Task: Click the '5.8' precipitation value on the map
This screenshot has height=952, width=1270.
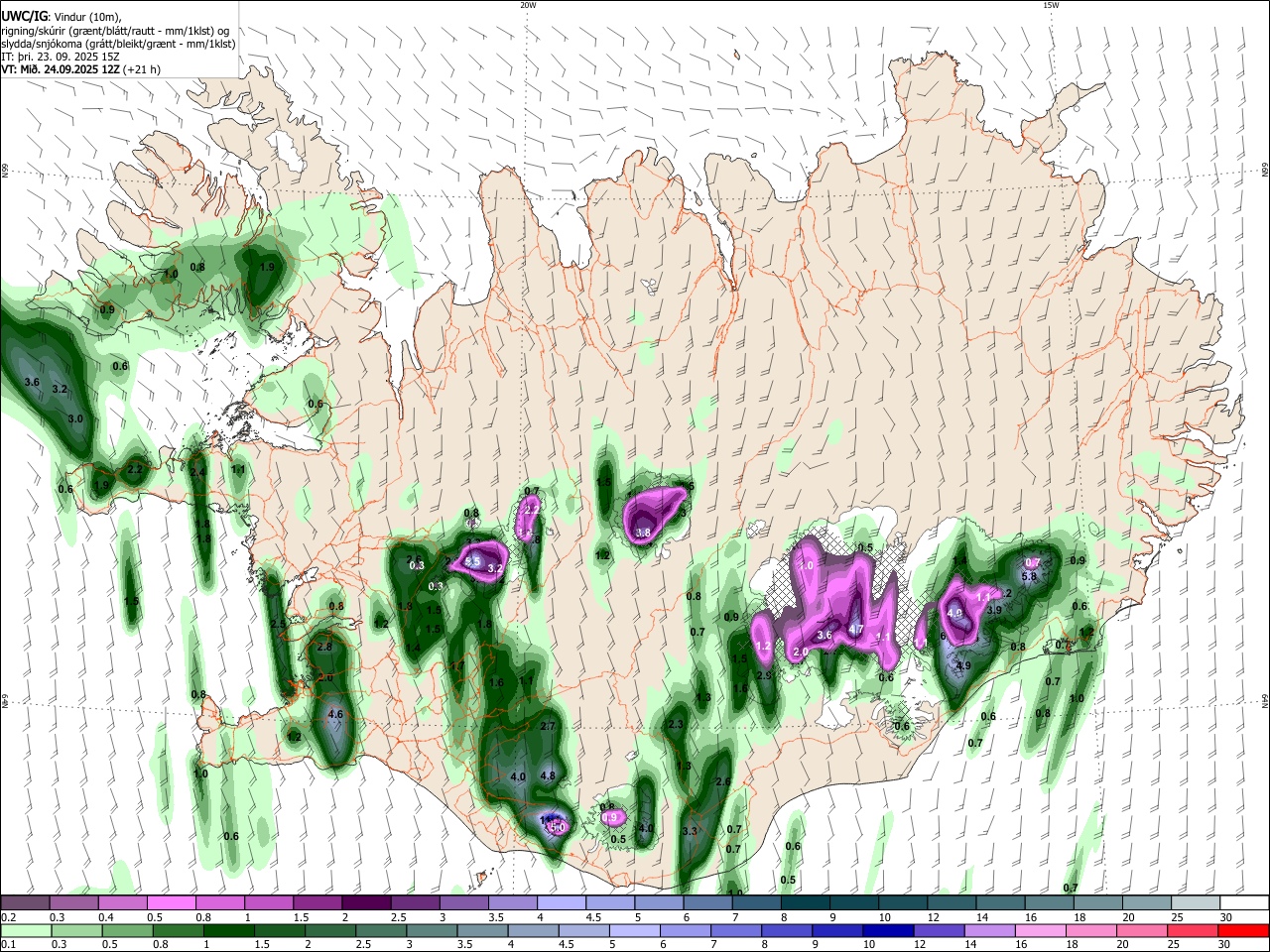Action: (x=1029, y=576)
